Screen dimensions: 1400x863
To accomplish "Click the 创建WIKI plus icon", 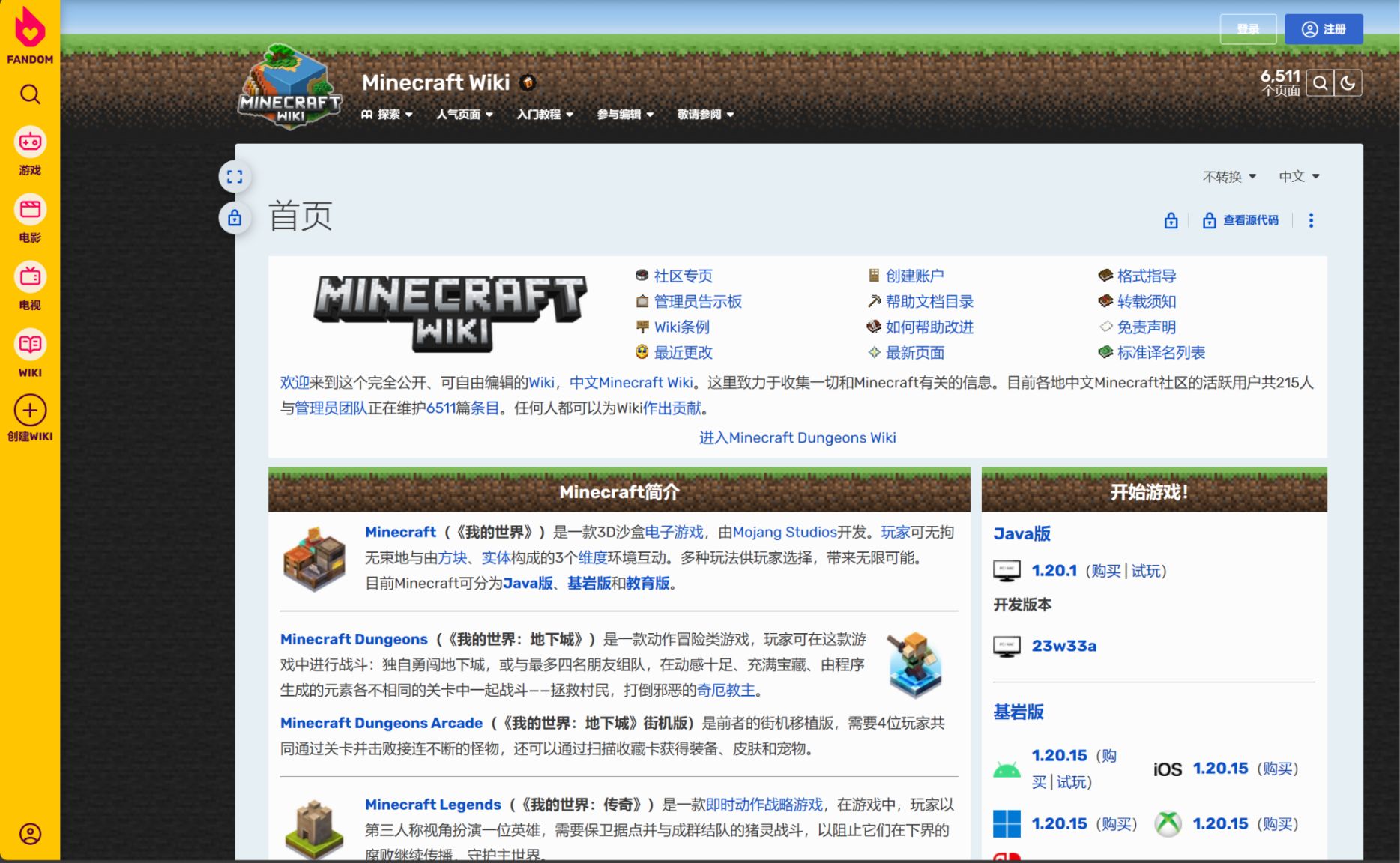I will [30, 410].
